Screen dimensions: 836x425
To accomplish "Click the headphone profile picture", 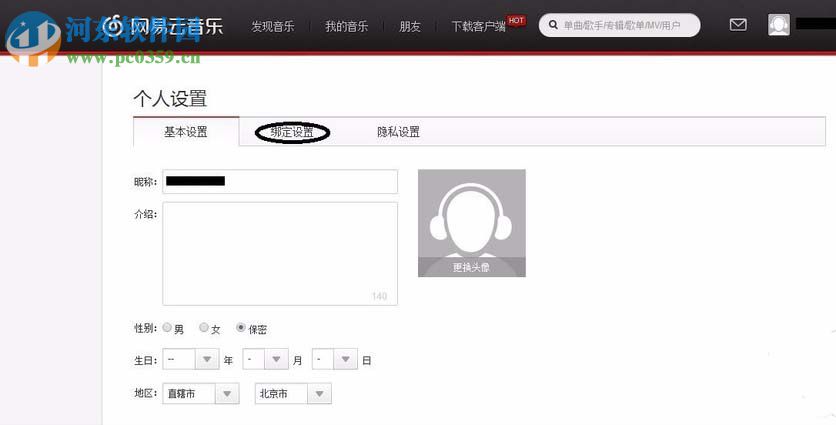I will (x=471, y=223).
